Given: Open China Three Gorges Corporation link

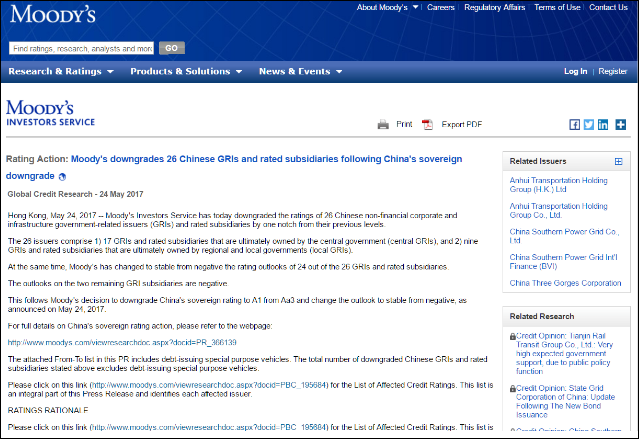Looking at the screenshot, I should (565, 283).
